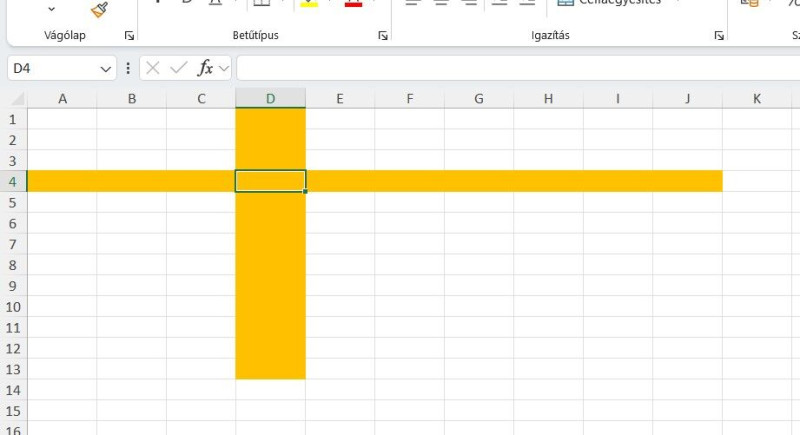Click the active cell D4
Viewport: 800px width, 435px height.
[270, 182]
